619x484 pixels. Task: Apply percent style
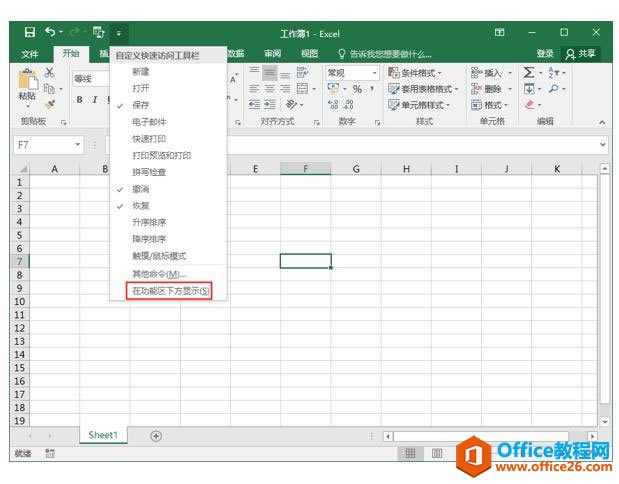coord(357,89)
